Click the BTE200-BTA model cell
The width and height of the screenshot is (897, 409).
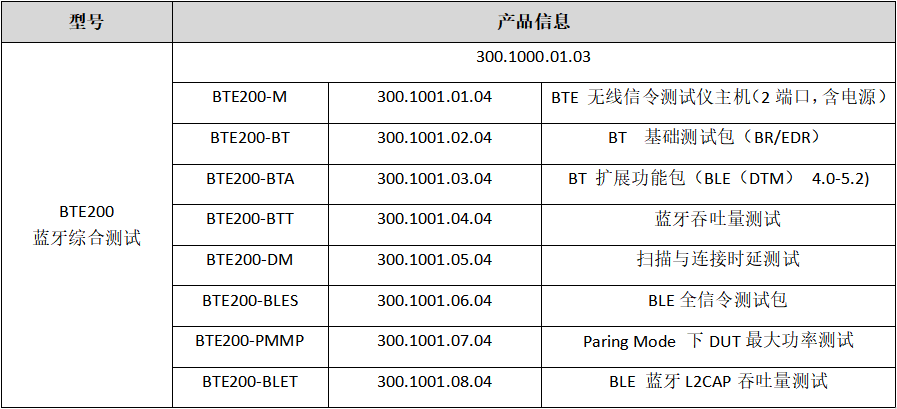pos(250,179)
